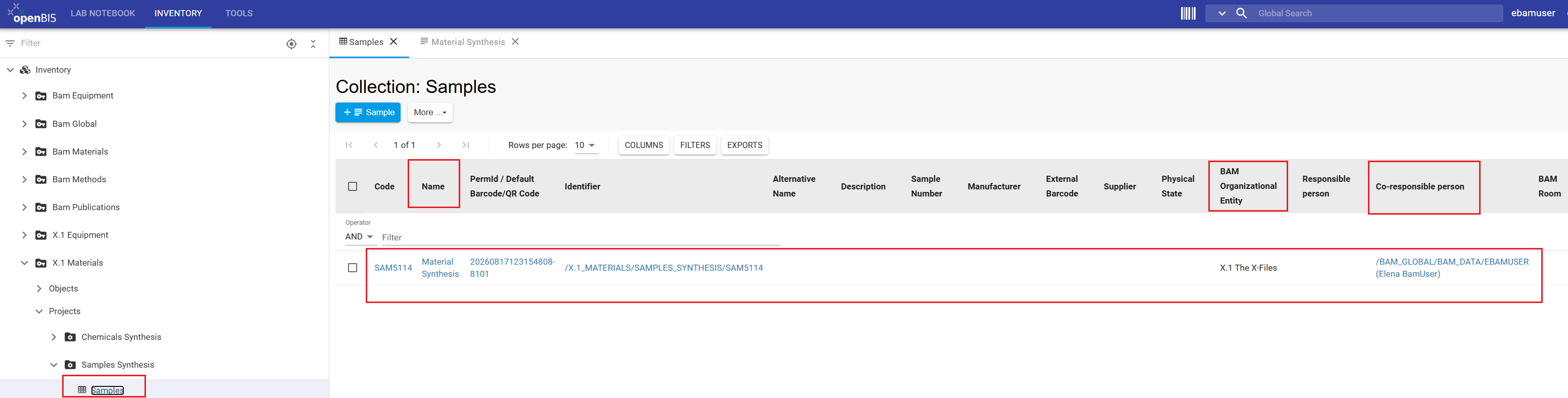This screenshot has height=398, width=1568.
Task: Select Bam Materials space icon
Action: click(x=41, y=152)
